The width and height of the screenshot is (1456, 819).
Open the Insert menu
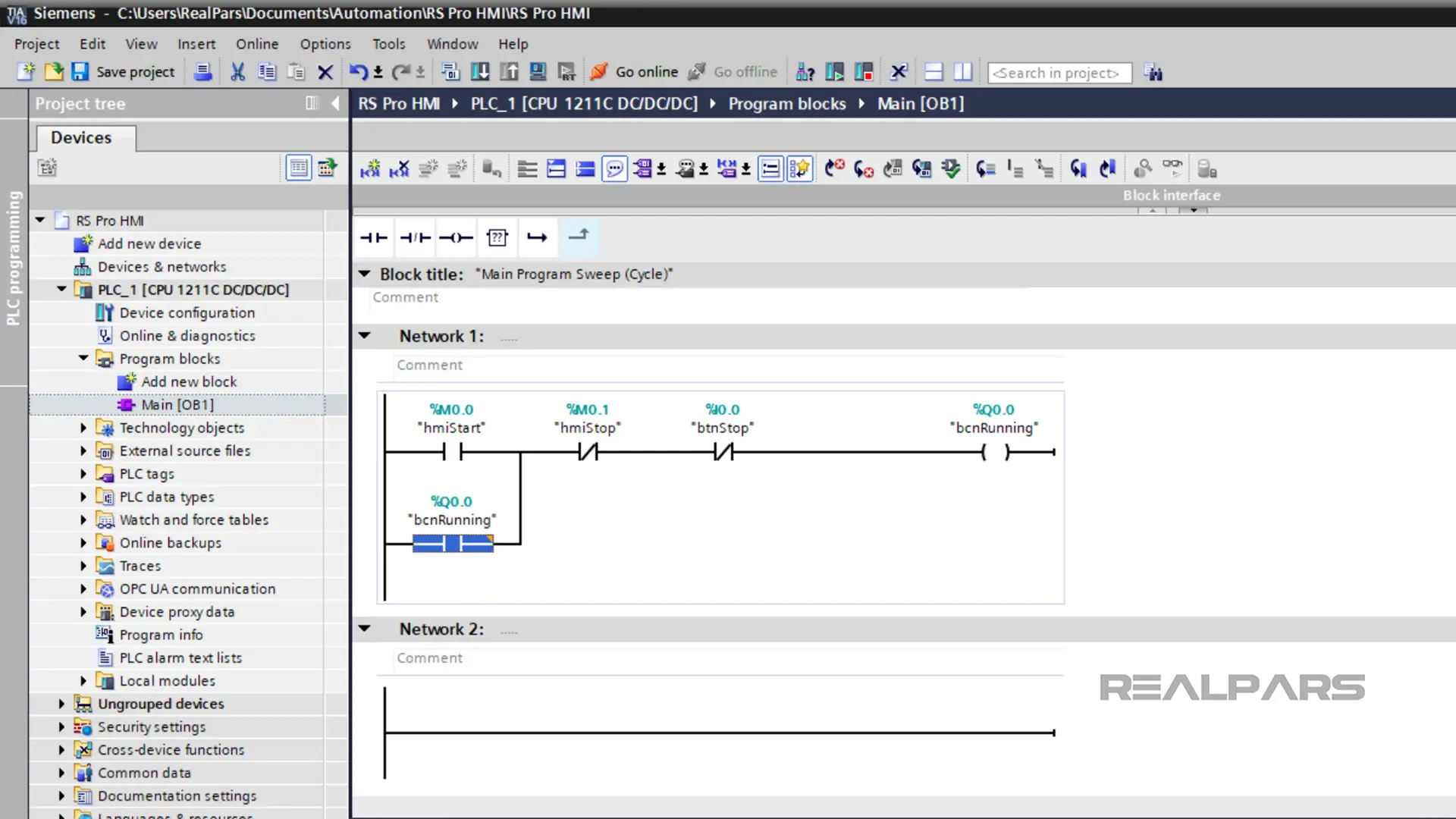pos(196,43)
